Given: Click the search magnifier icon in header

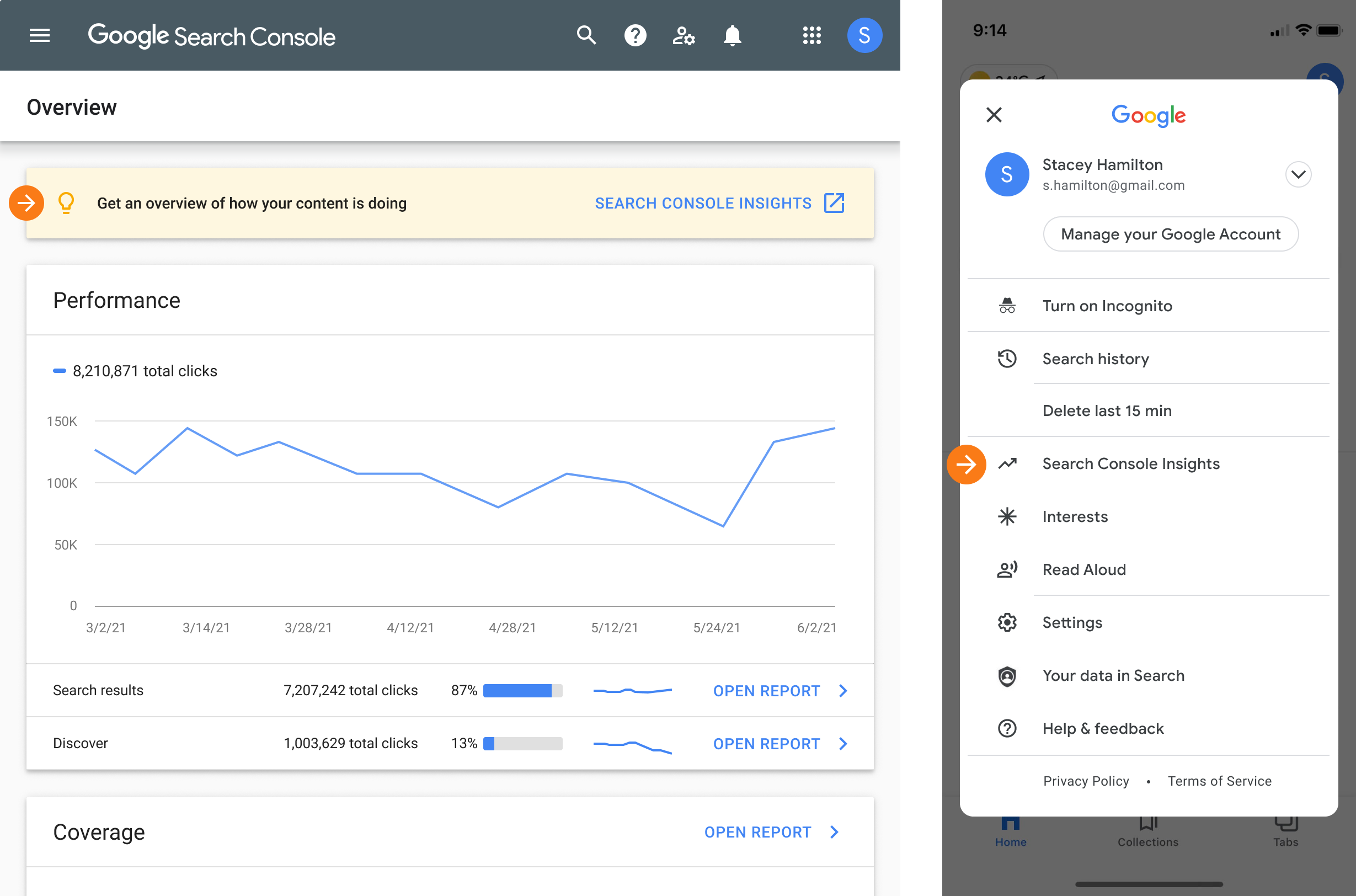Looking at the screenshot, I should click(x=584, y=35).
